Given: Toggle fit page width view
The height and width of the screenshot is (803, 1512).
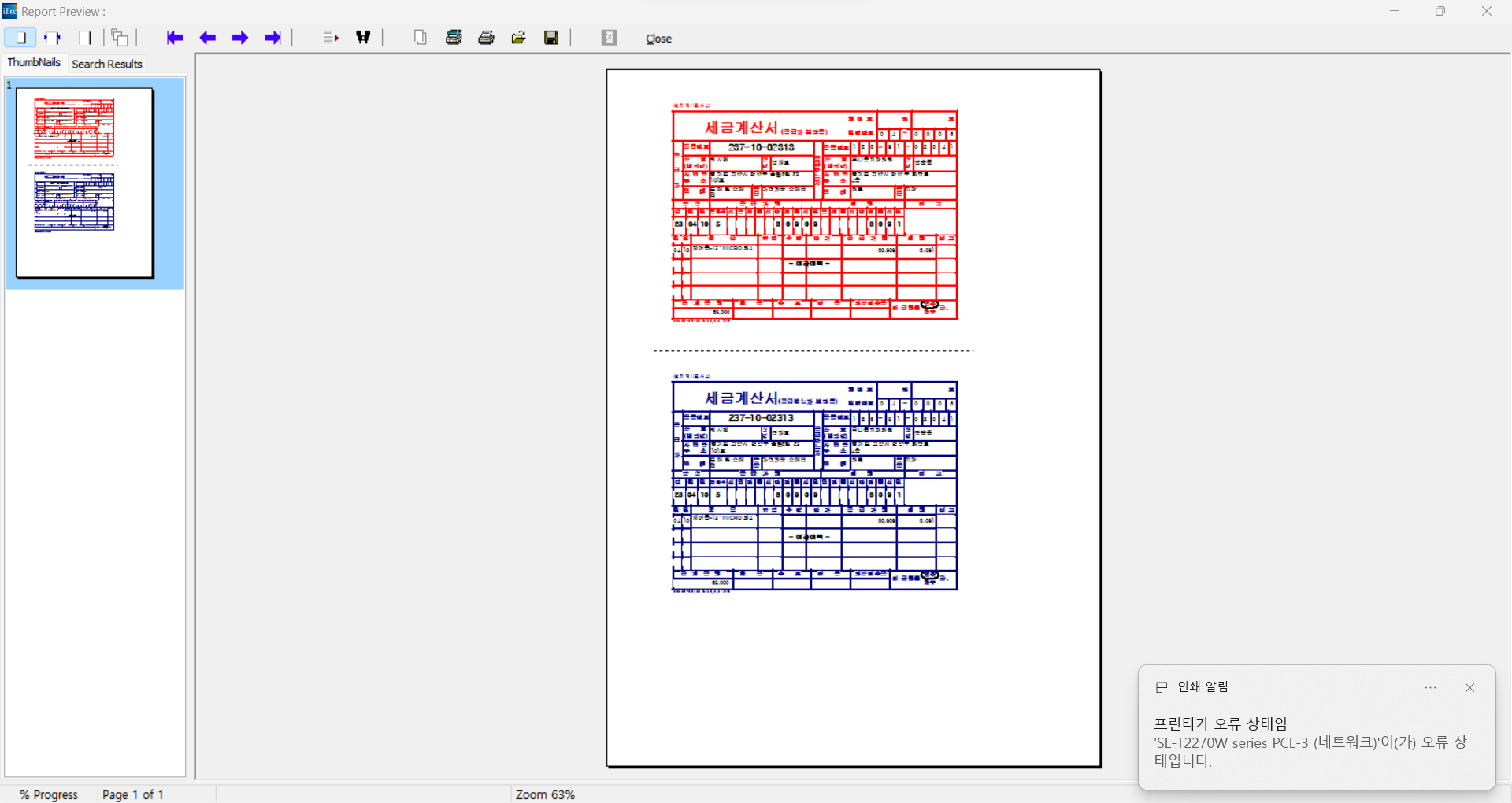Looking at the screenshot, I should point(53,38).
